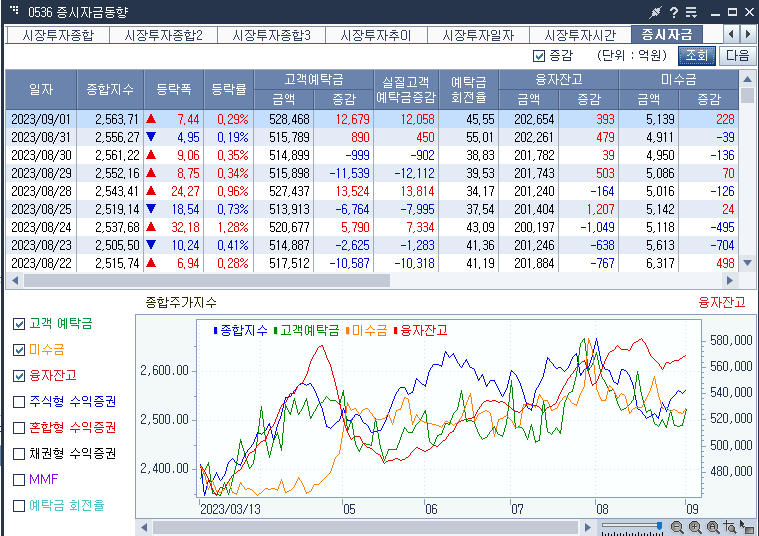The image size is (759, 536).
Task: Enable the 예탁금 회전율 checkbox
Action: (19, 506)
